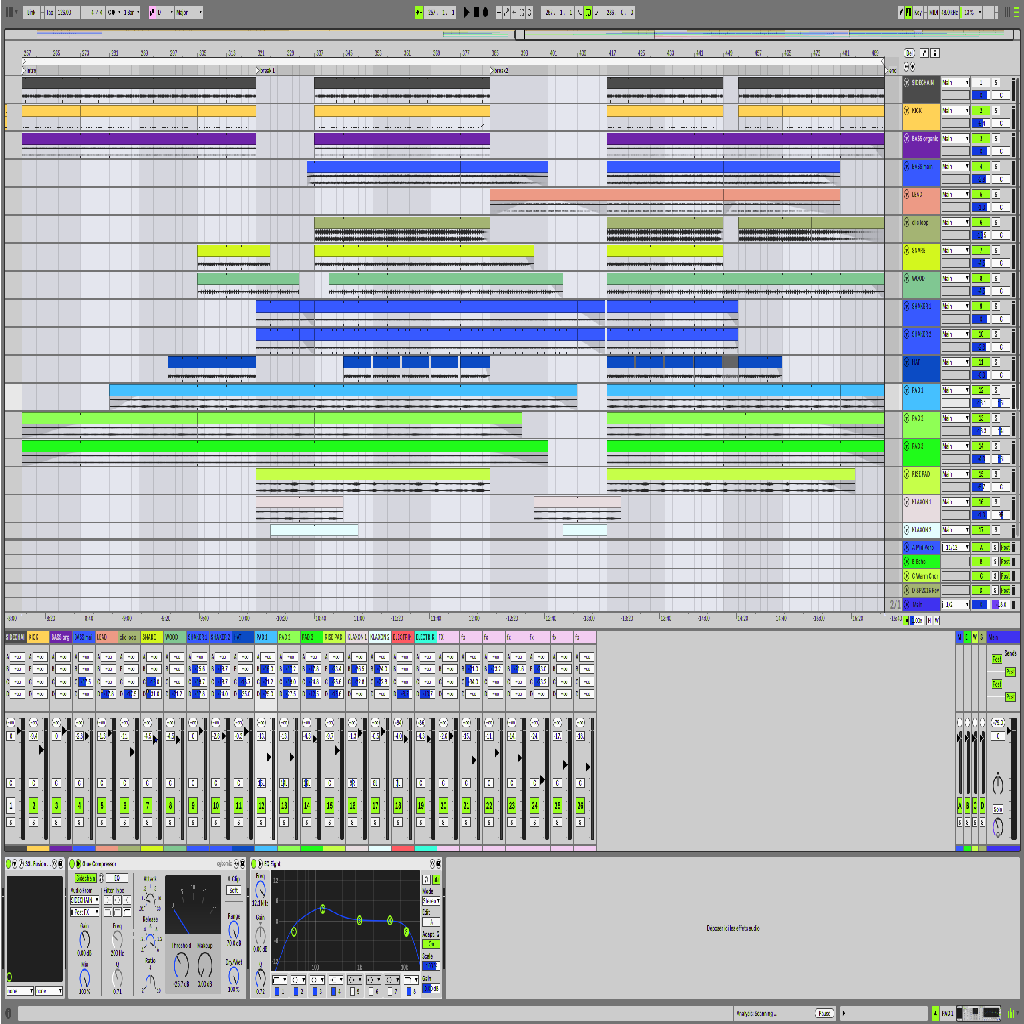Open the Audio From SIDECHAIN dropdown
The width and height of the screenshot is (1024, 1024).
[85, 901]
